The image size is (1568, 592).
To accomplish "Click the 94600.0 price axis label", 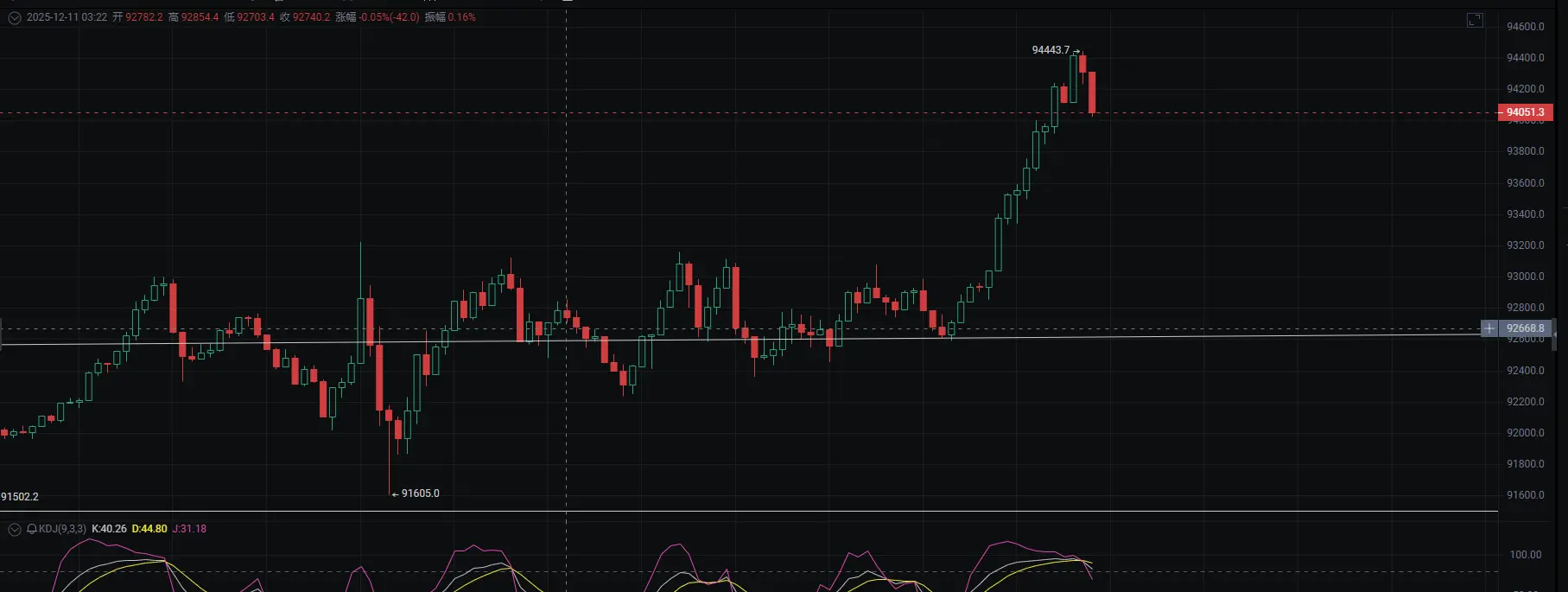I will click(1526, 27).
